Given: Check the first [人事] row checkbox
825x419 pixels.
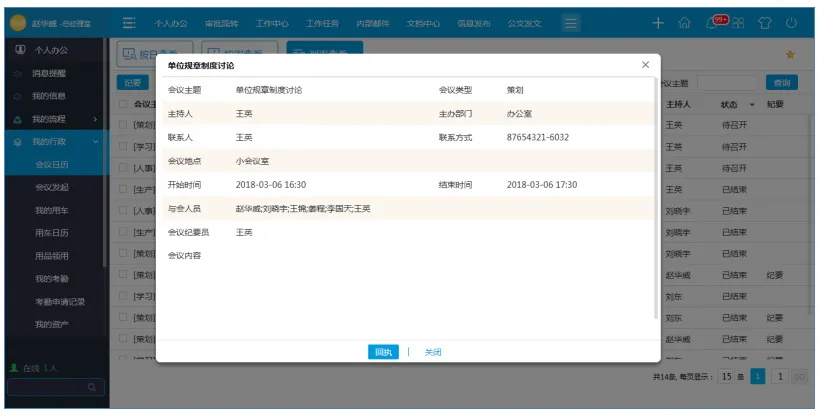Looking at the screenshot, I should pos(124,168).
